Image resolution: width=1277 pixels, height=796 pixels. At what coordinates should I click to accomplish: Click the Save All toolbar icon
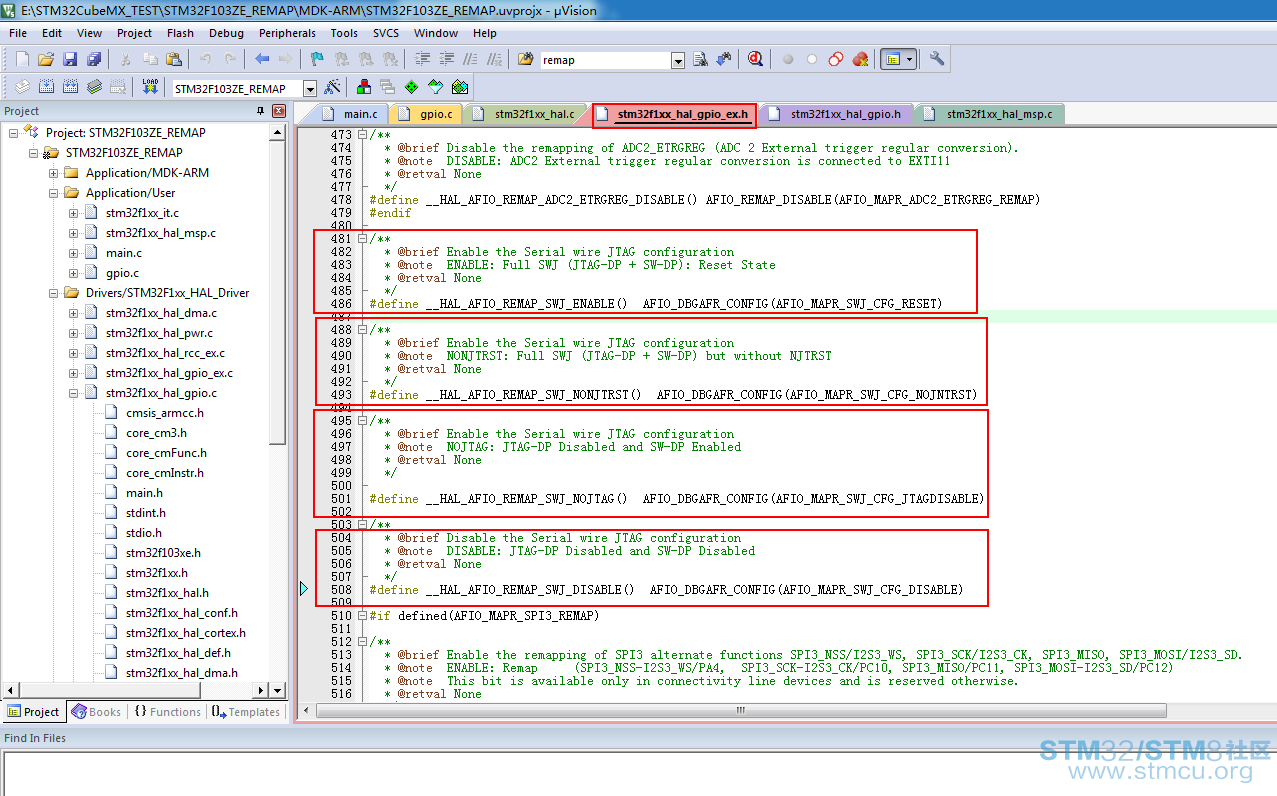coord(94,59)
